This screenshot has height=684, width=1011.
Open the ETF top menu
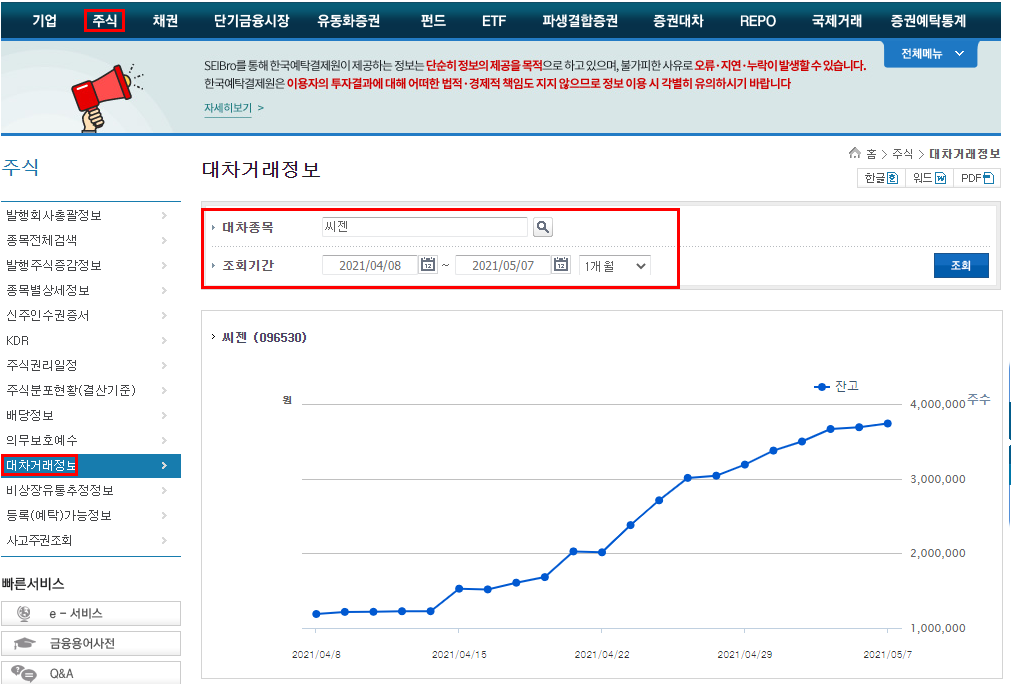[x=494, y=21]
